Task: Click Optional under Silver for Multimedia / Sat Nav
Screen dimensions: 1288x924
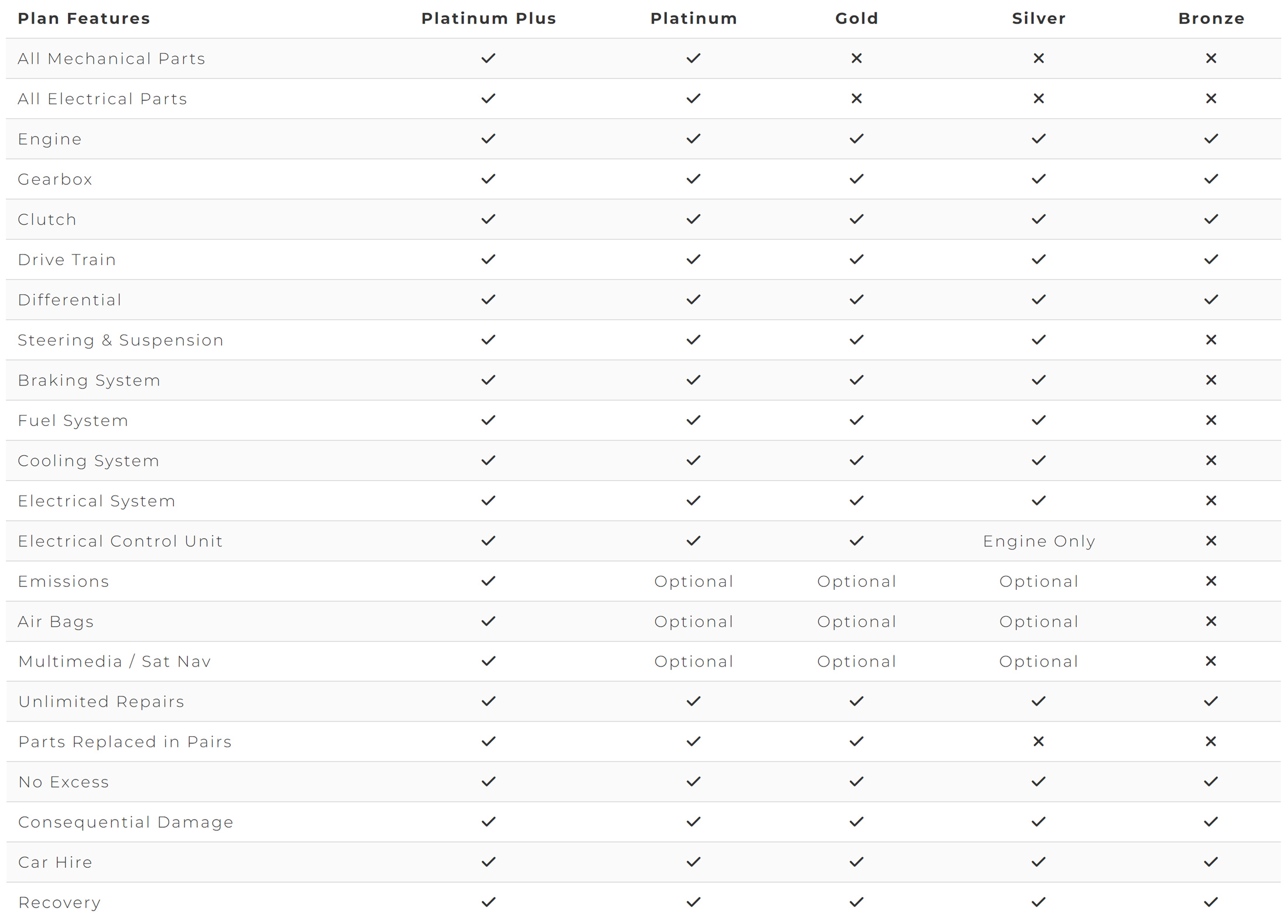Action: pyautogui.click(x=1039, y=662)
